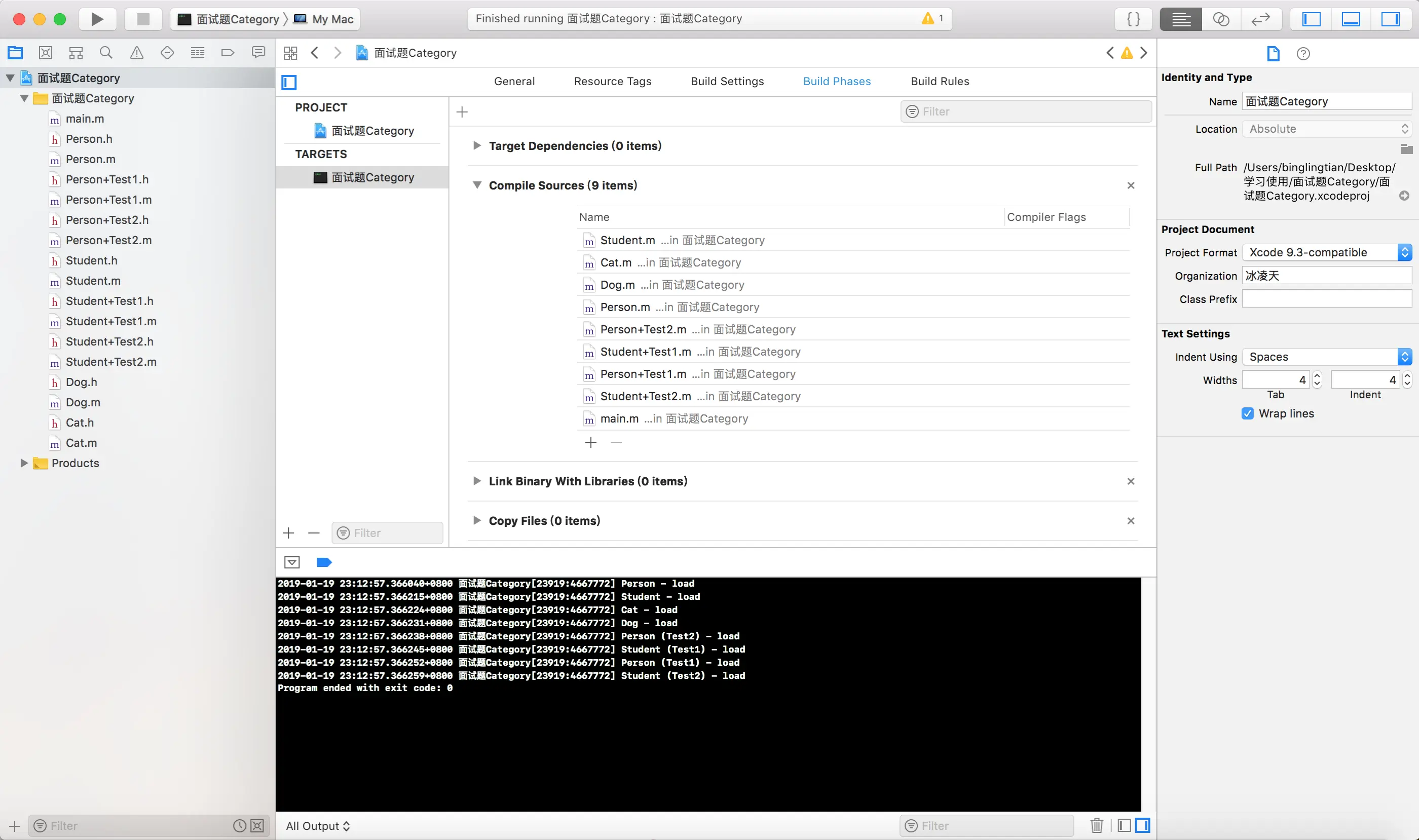Image resolution: width=1419 pixels, height=840 pixels.
Task: Add a compile source with plus button
Action: point(590,442)
